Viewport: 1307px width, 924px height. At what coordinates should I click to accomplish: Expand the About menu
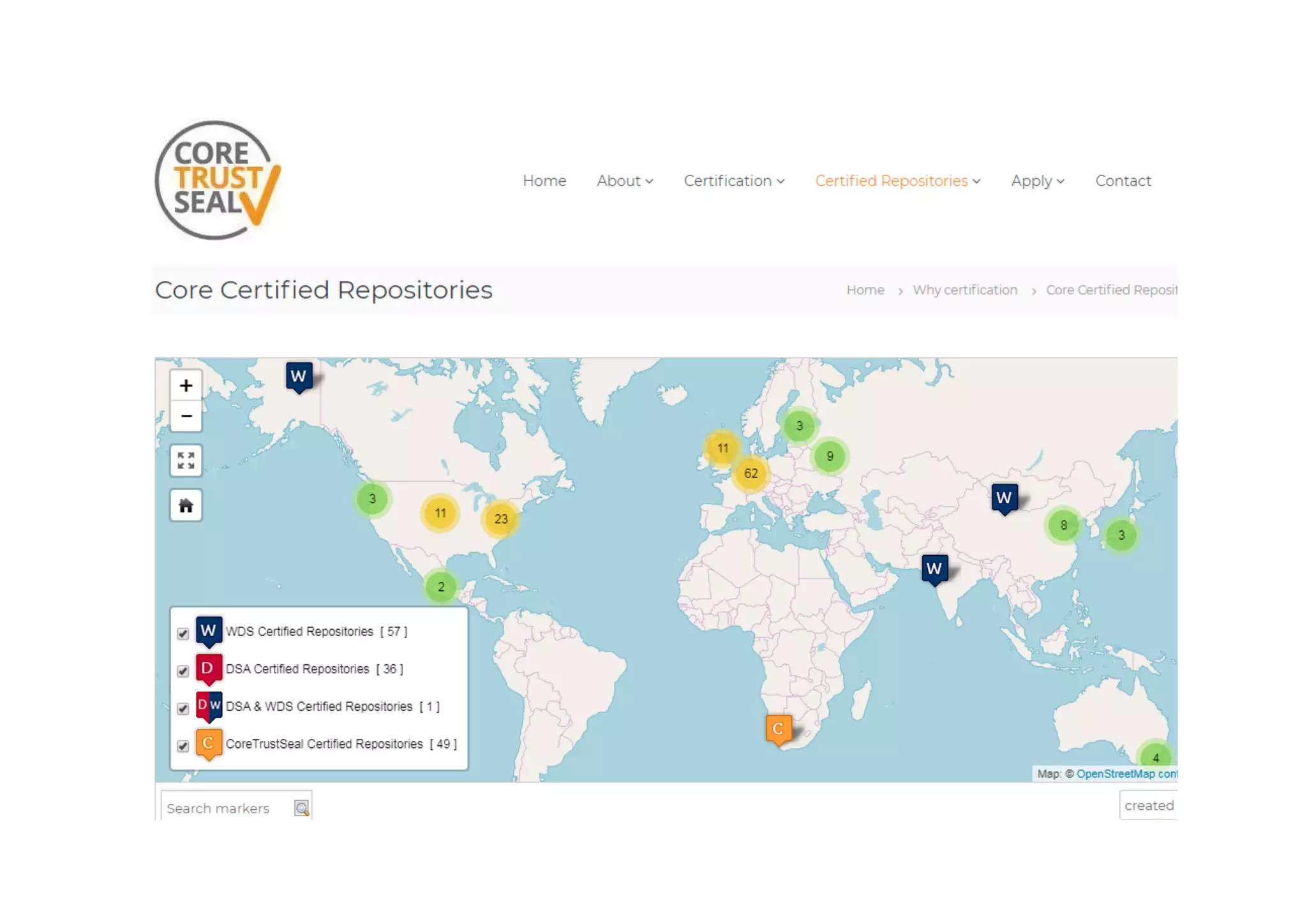(624, 181)
